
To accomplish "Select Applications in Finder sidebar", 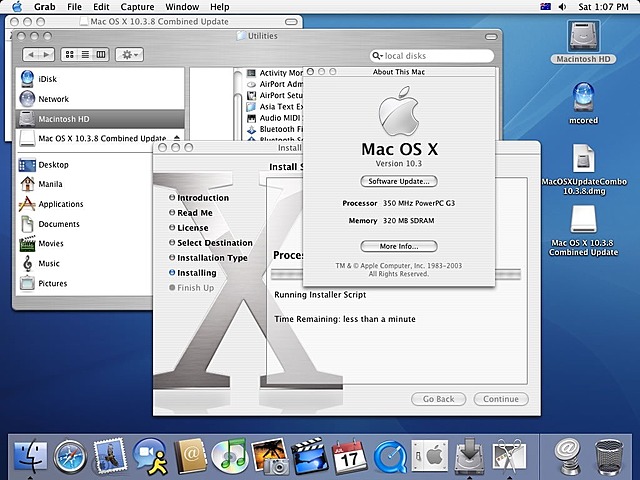I will click(84, 204).
